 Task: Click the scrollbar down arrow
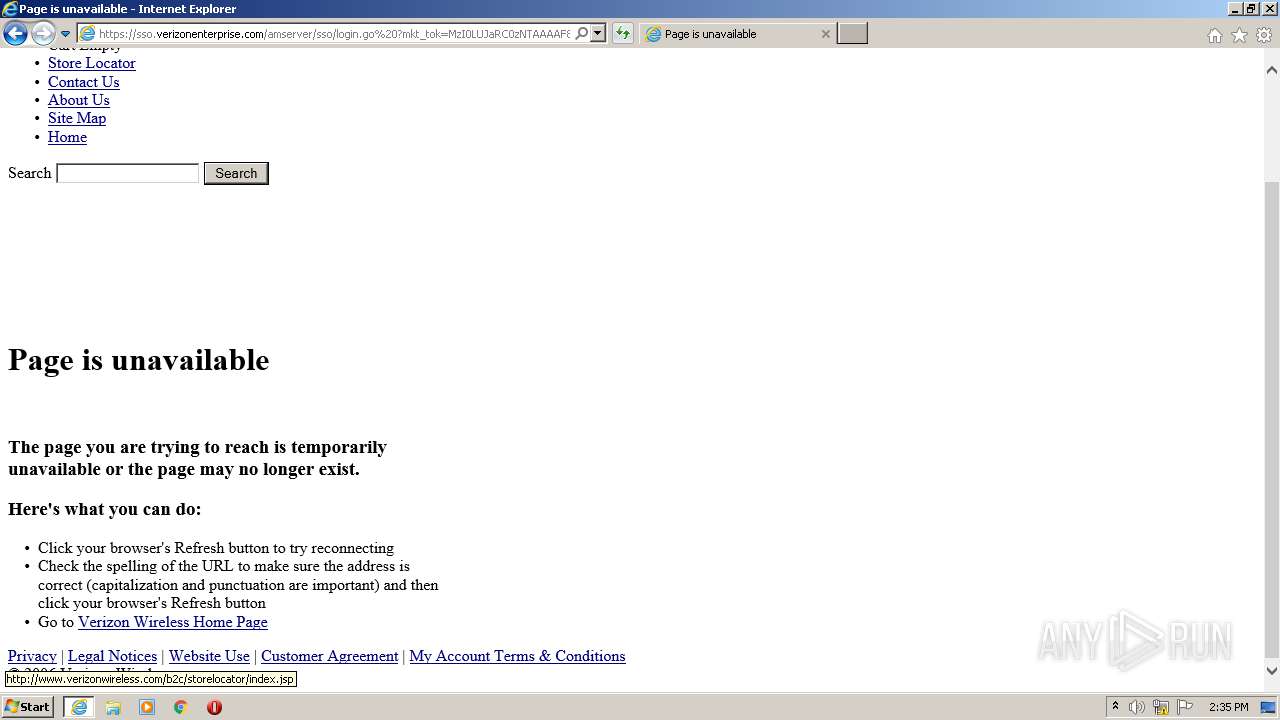[1272, 671]
